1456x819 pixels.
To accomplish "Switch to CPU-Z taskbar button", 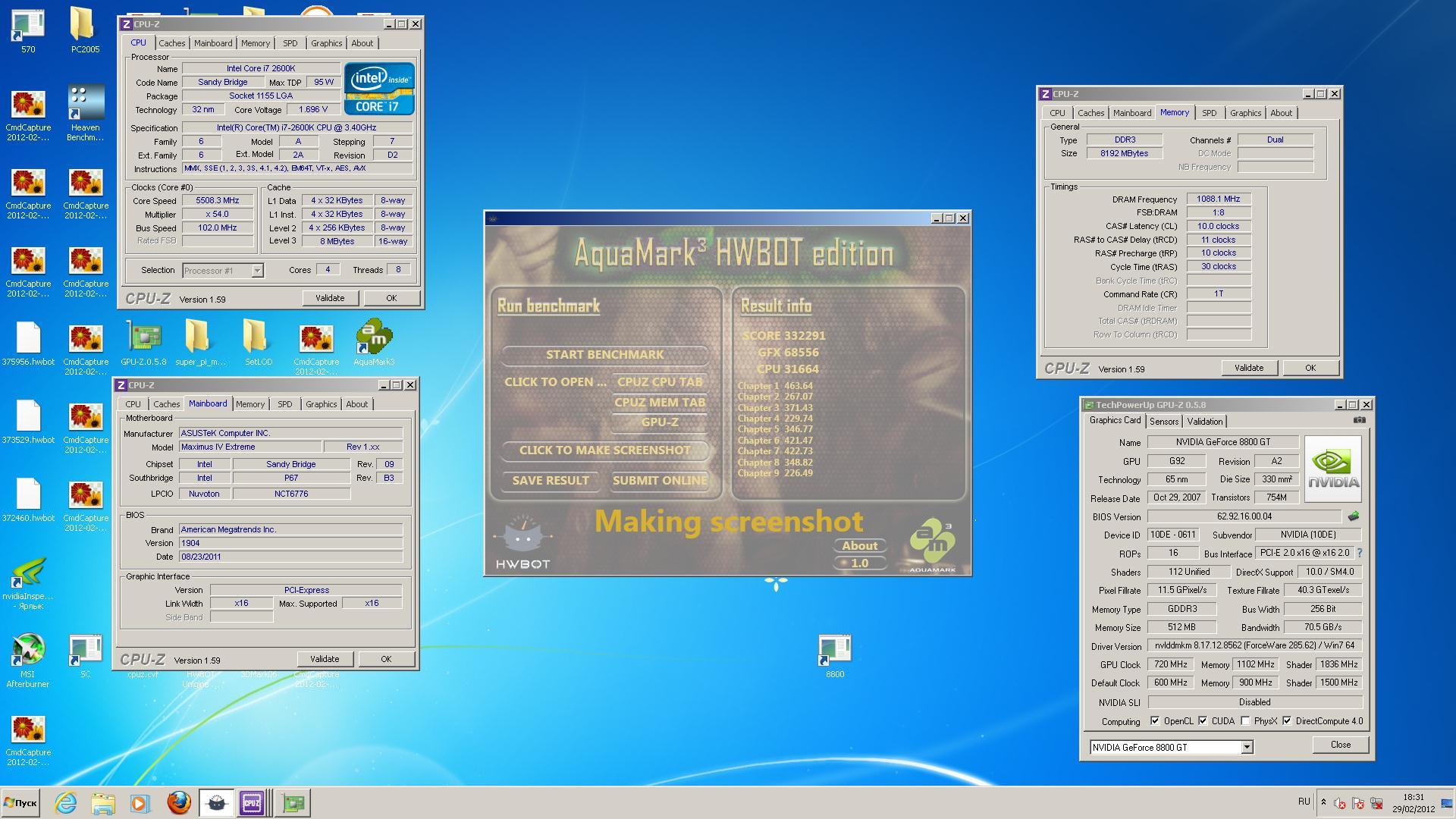I will 253,802.
